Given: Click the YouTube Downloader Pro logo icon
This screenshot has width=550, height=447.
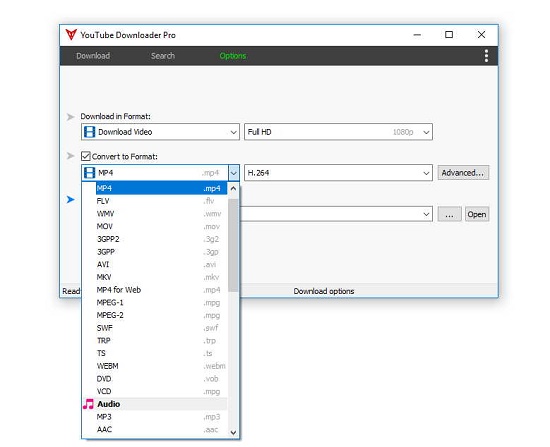Looking at the screenshot, I should (71, 34).
